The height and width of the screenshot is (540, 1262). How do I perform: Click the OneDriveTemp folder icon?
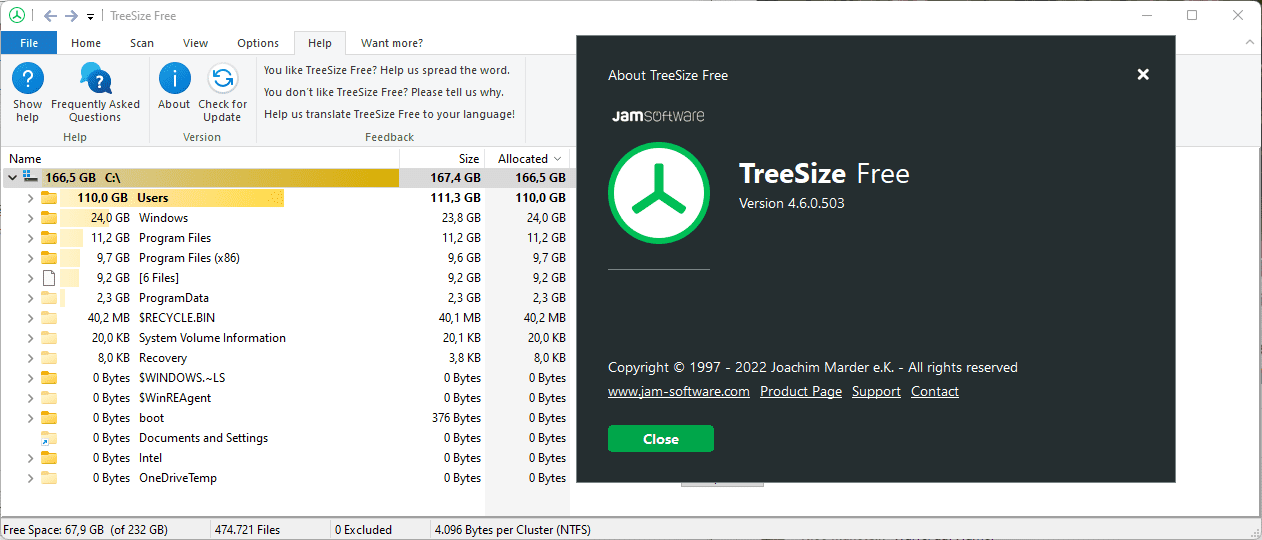(49, 478)
